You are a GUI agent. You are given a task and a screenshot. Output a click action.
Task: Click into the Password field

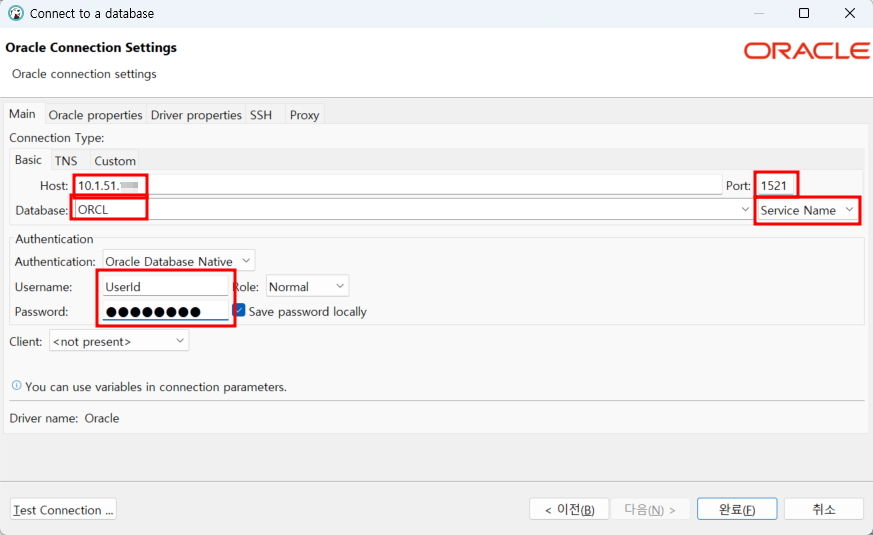[x=165, y=311]
